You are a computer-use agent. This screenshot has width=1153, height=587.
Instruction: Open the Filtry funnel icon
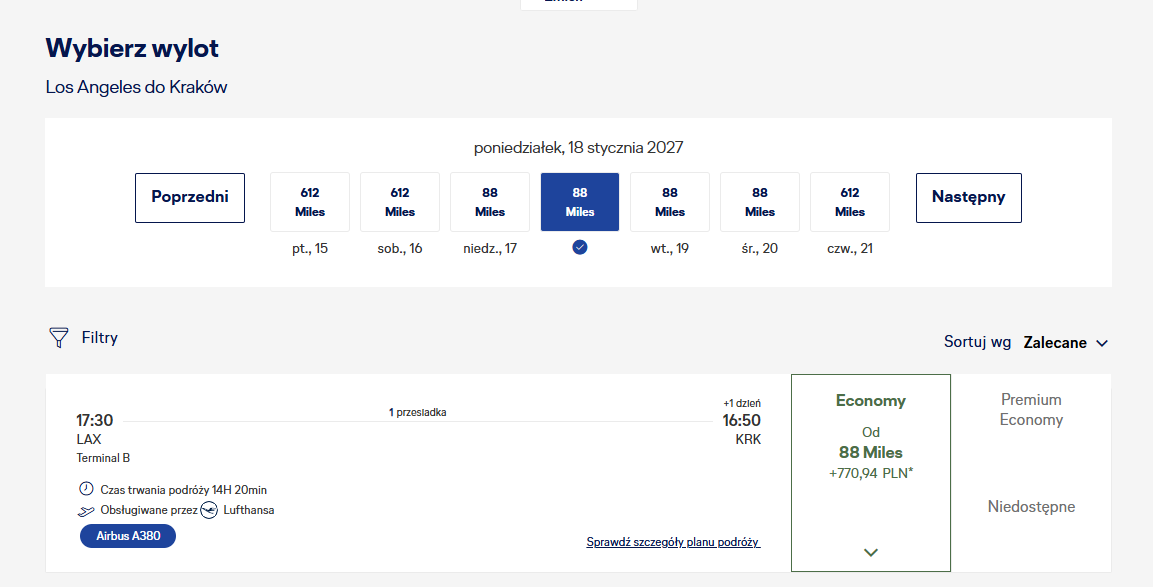point(58,338)
